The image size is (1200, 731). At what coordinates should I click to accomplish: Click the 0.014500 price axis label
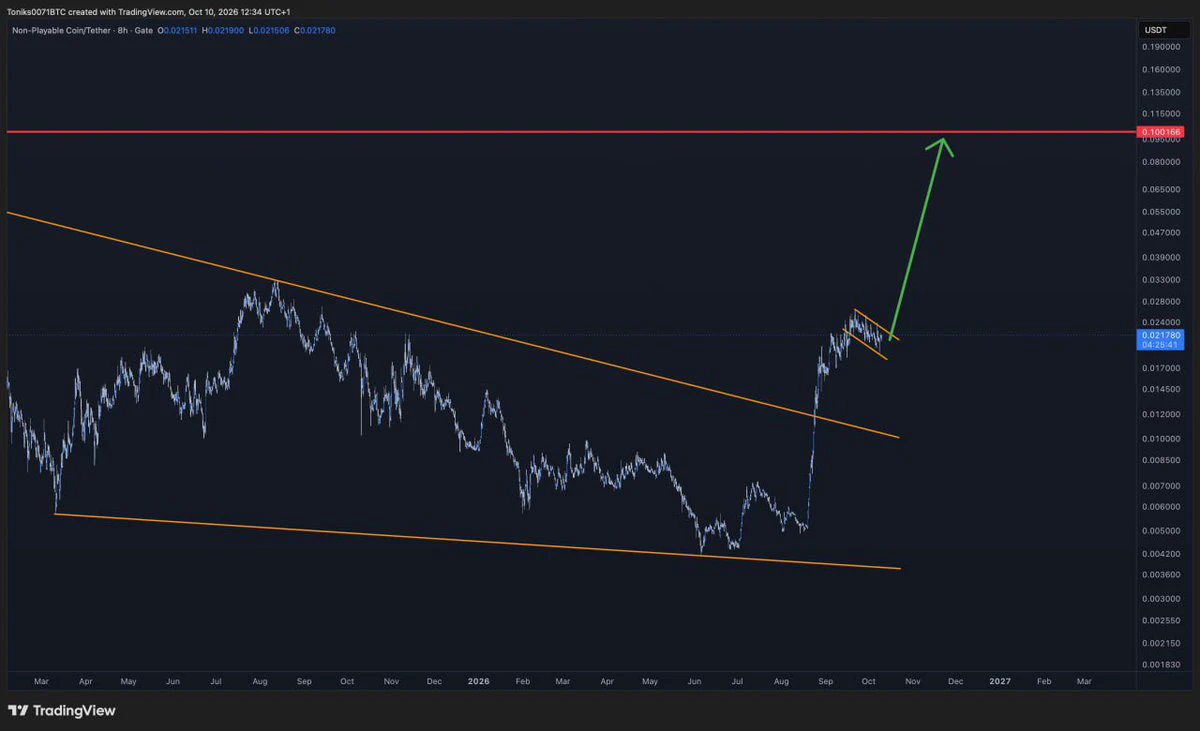point(1162,389)
